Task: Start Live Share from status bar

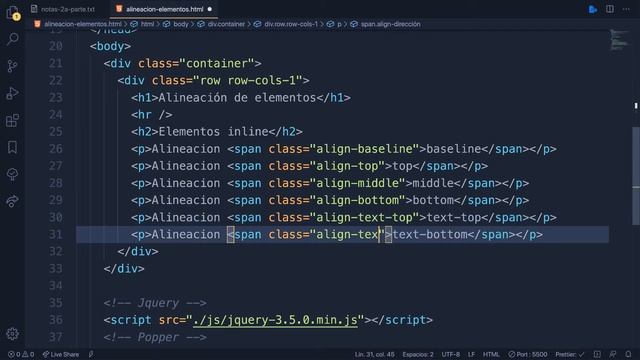Action: (x=61, y=354)
